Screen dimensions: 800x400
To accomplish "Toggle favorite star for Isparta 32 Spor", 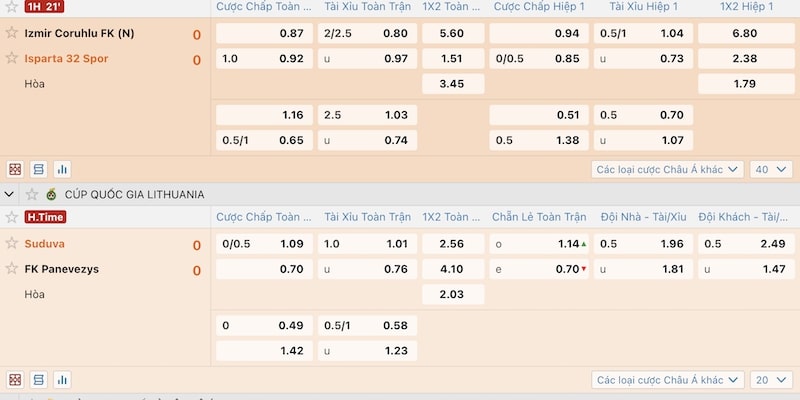I will click(12, 58).
